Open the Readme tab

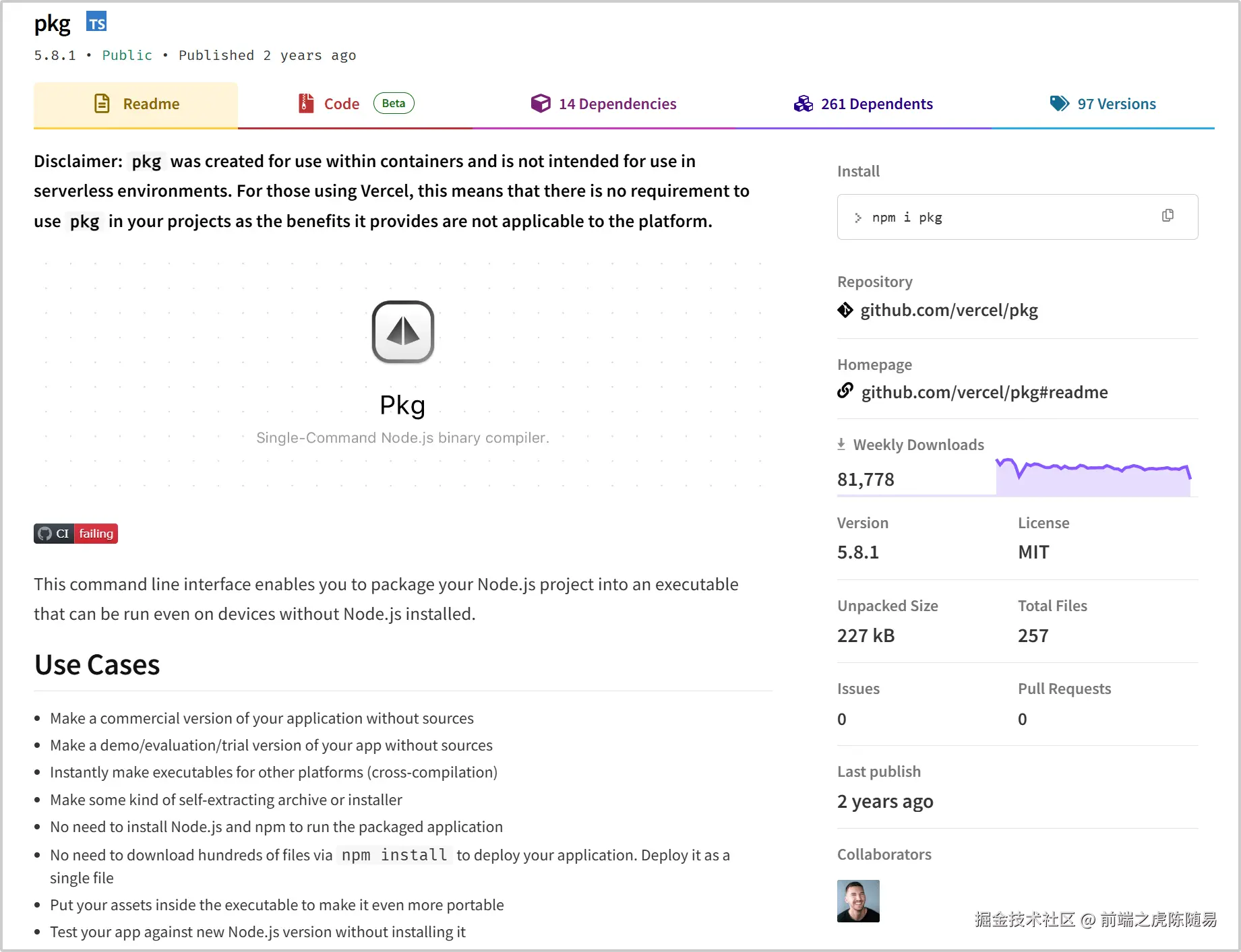click(136, 104)
